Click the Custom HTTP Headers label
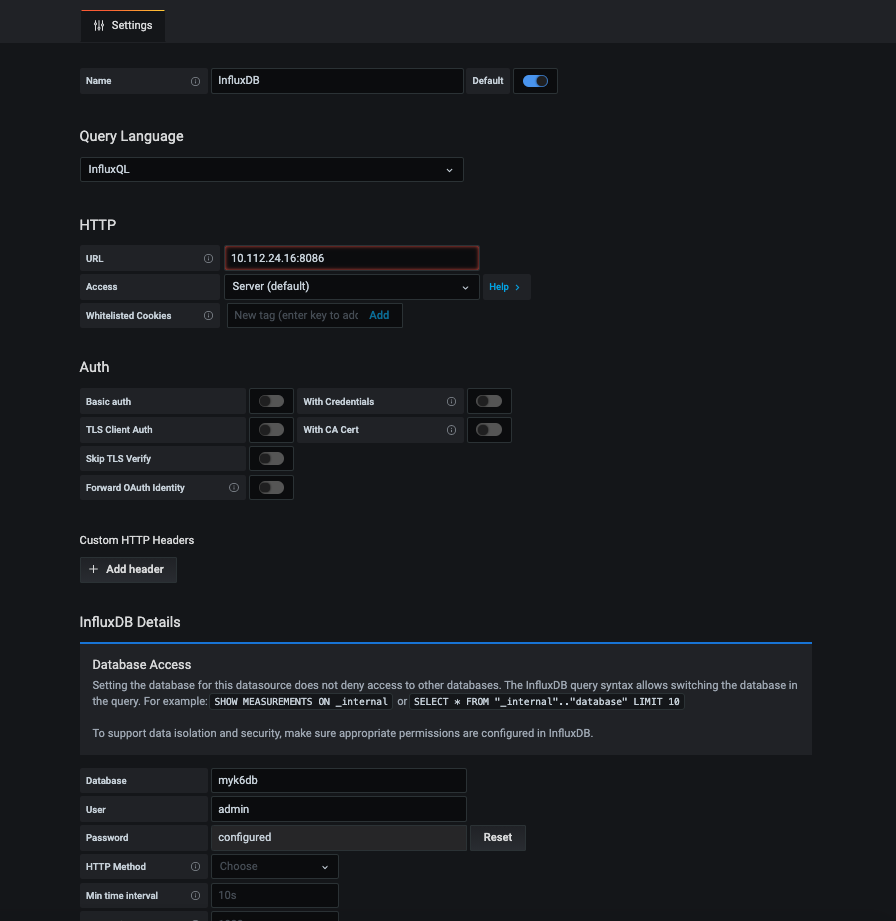 click(x=137, y=540)
